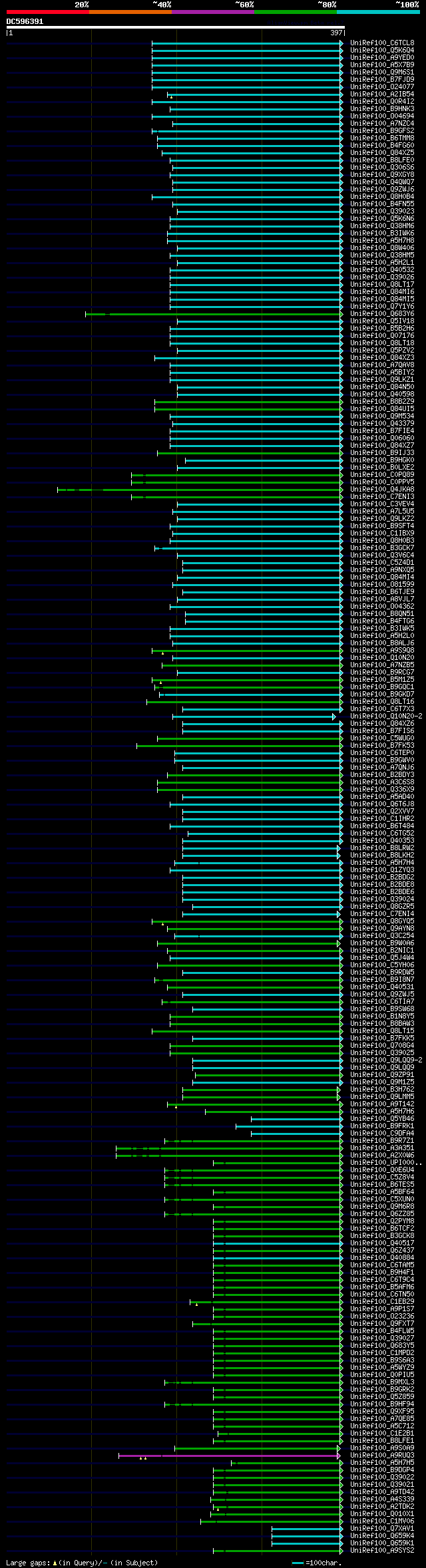Click the =100char. scale legend

coord(317,1563)
